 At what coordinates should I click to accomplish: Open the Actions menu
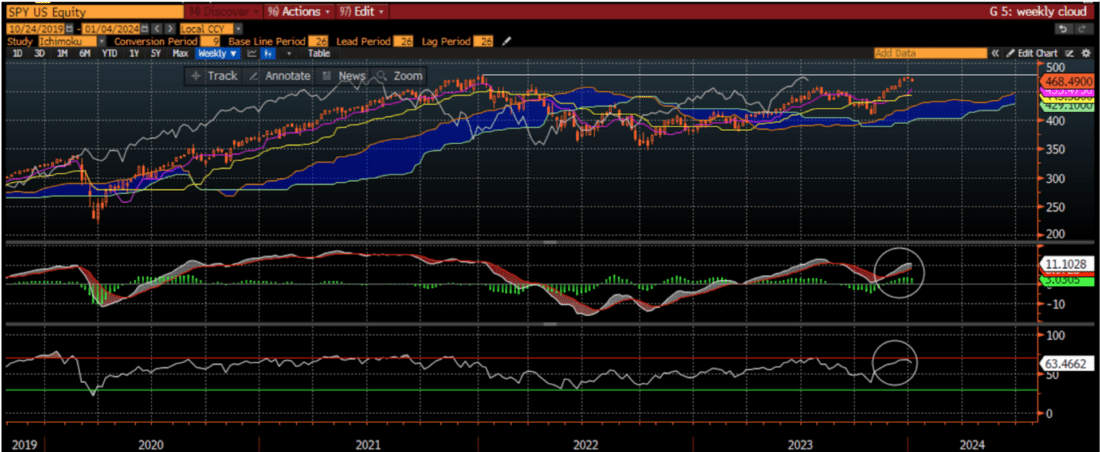pos(302,11)
